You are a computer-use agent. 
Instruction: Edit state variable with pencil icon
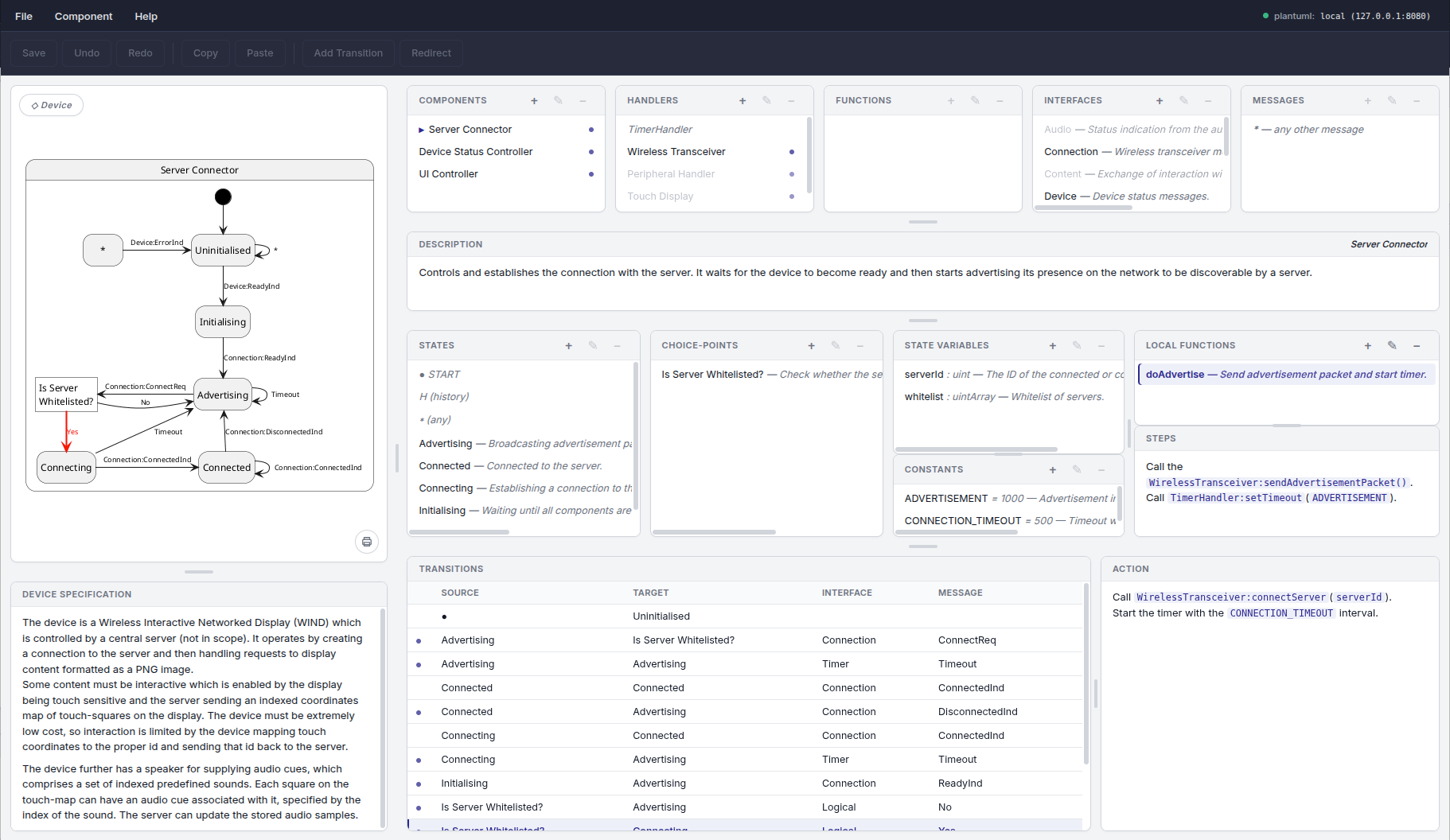pyautogui.click(x=1076, y=346)
